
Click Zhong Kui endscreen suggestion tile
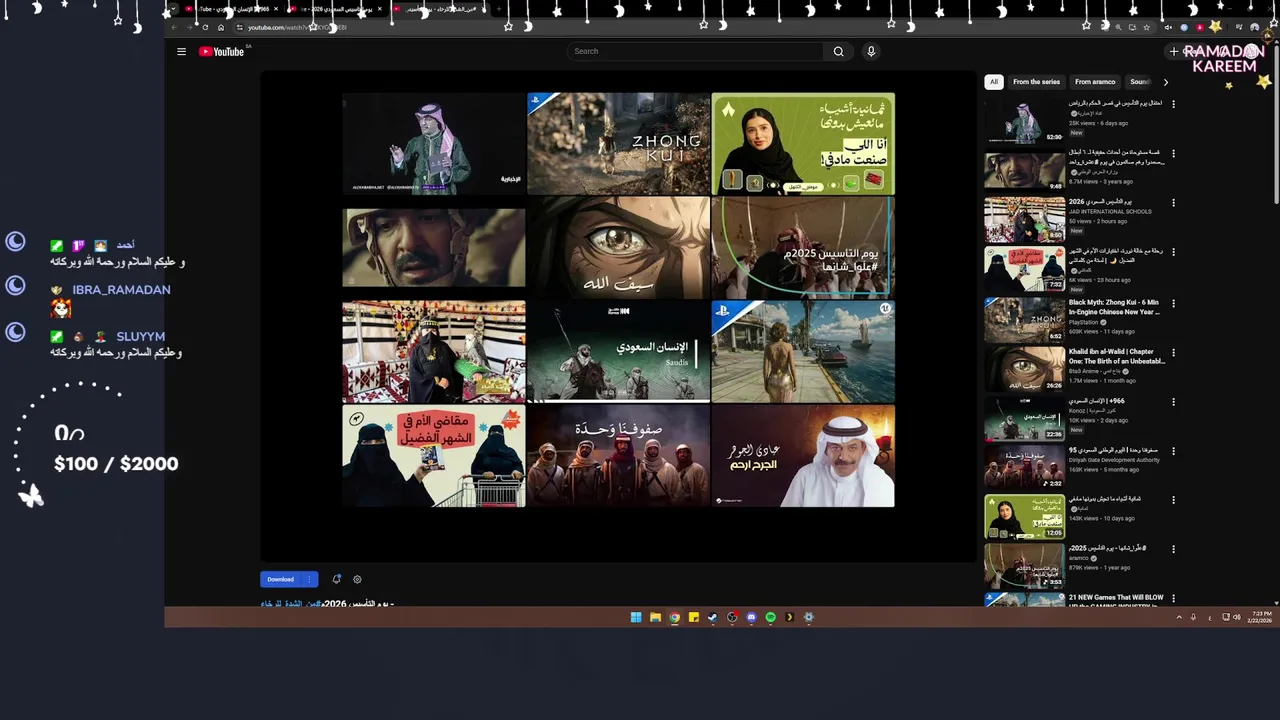618,144
